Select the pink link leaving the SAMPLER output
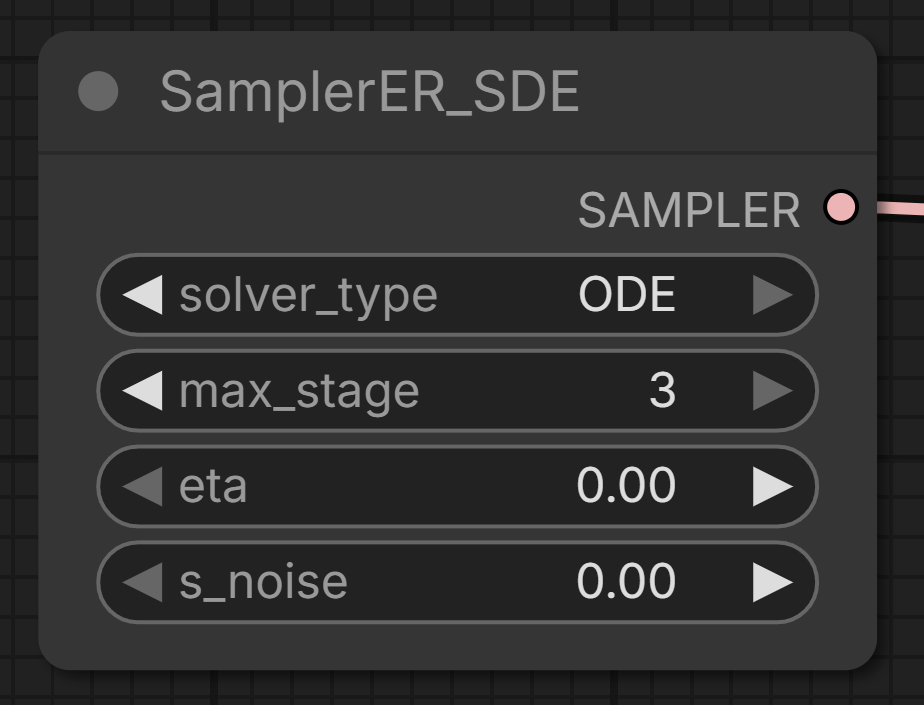This screenshot has height=705, width=924. (x=900, y=208)
